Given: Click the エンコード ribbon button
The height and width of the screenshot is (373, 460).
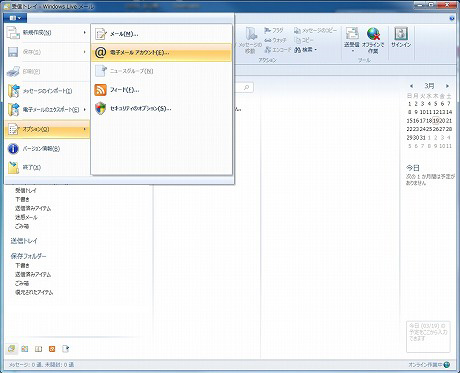Looking at the screenshot, I should pyautogui.click(x=278, y=50).
